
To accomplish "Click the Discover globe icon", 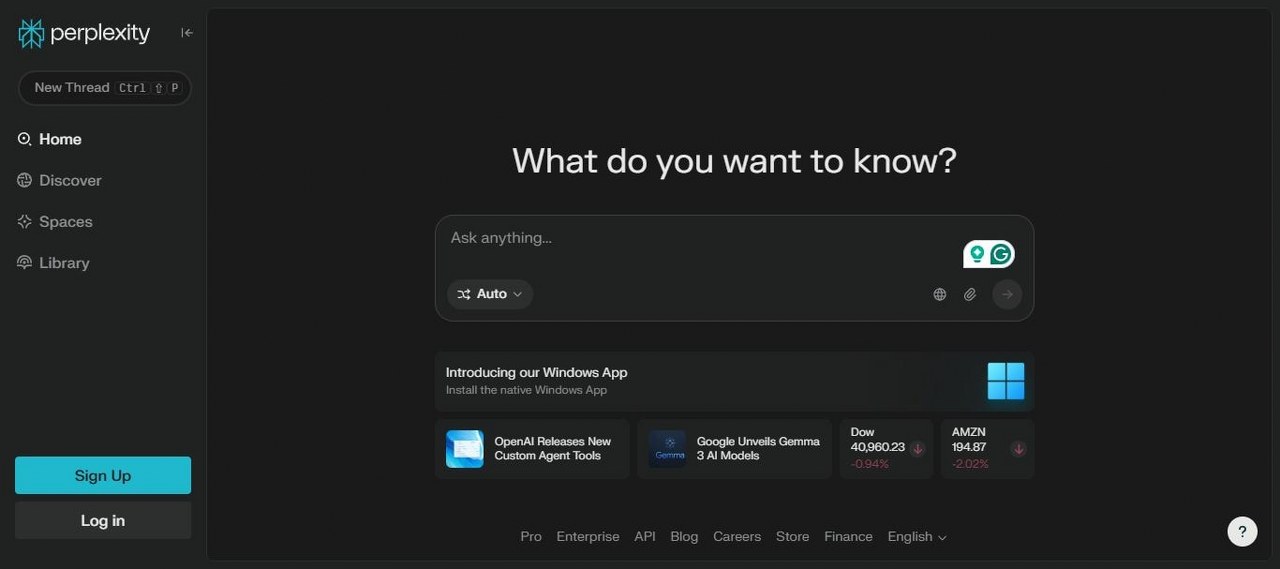I will 25,180.
